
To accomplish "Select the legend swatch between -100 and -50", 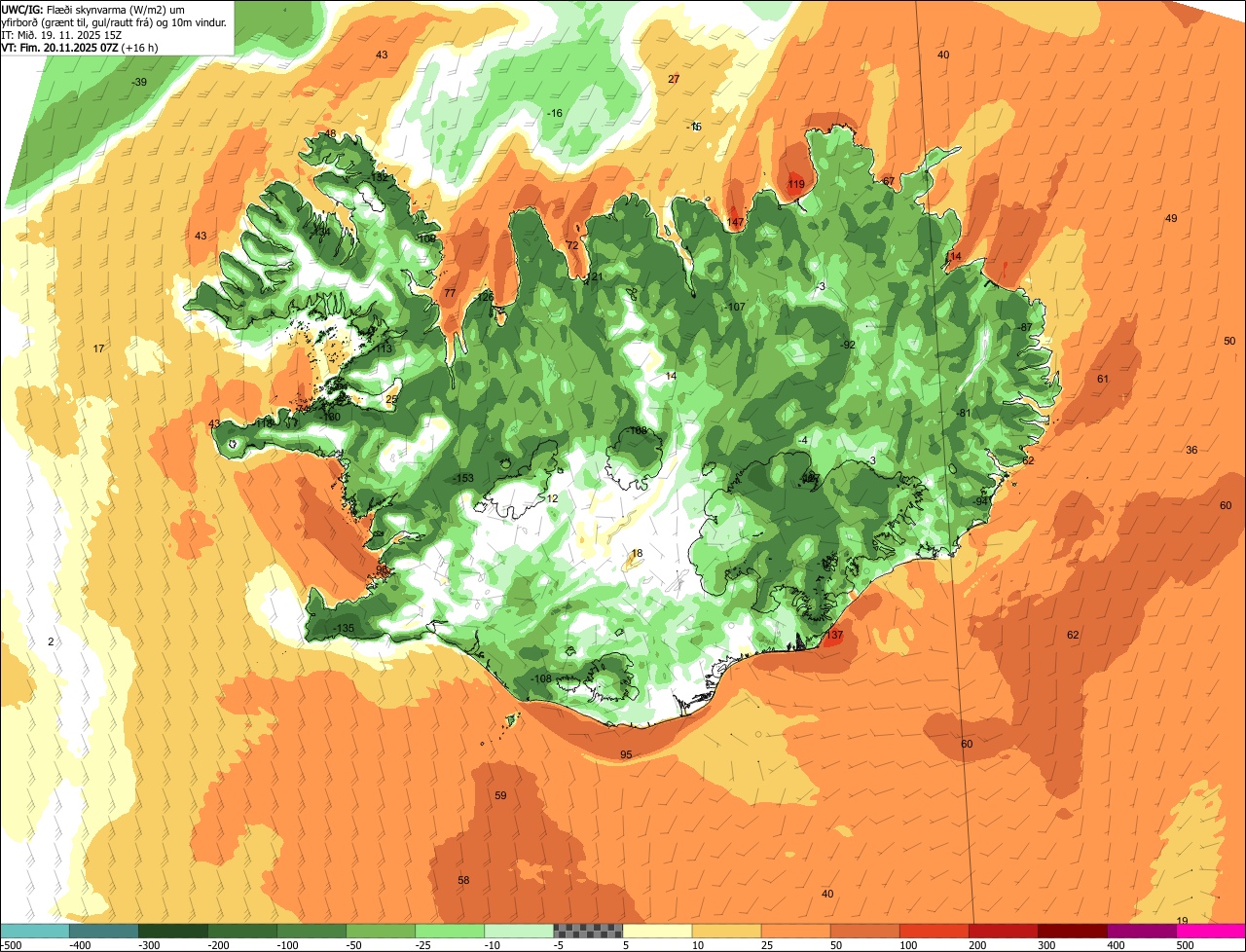I will (x=311, y=931).
